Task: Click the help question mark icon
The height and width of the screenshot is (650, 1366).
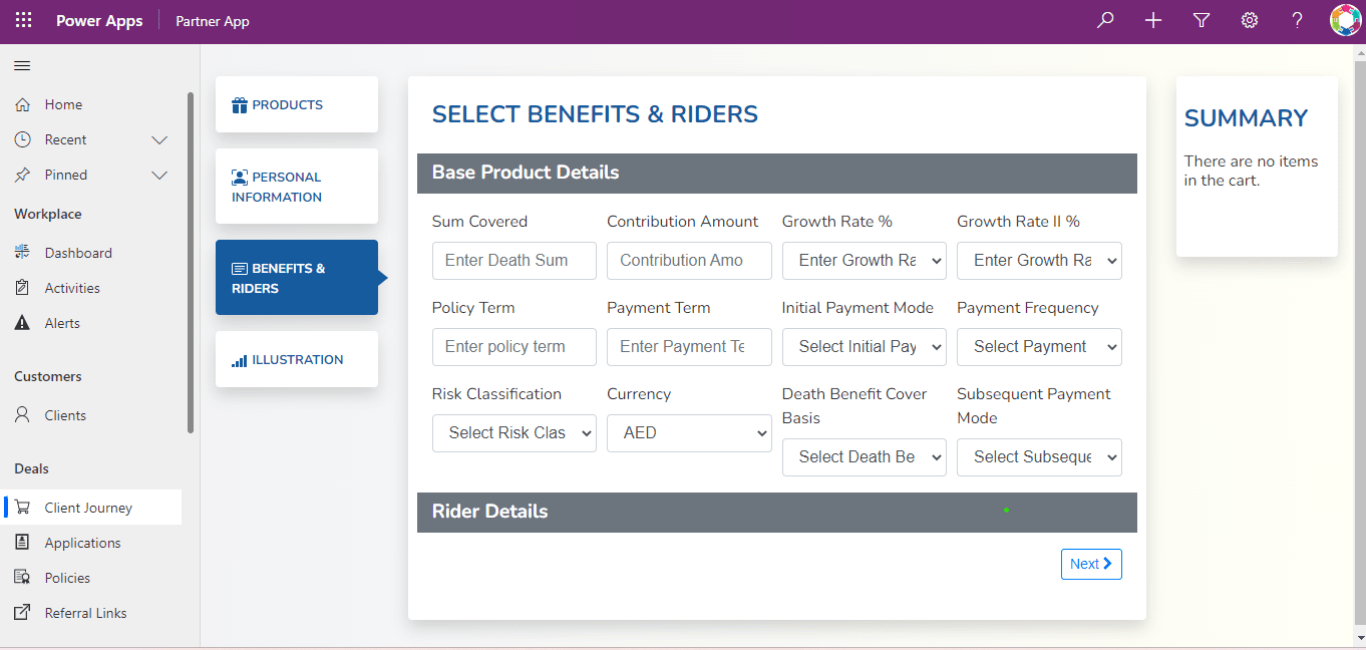Action: coord(1297,20)
